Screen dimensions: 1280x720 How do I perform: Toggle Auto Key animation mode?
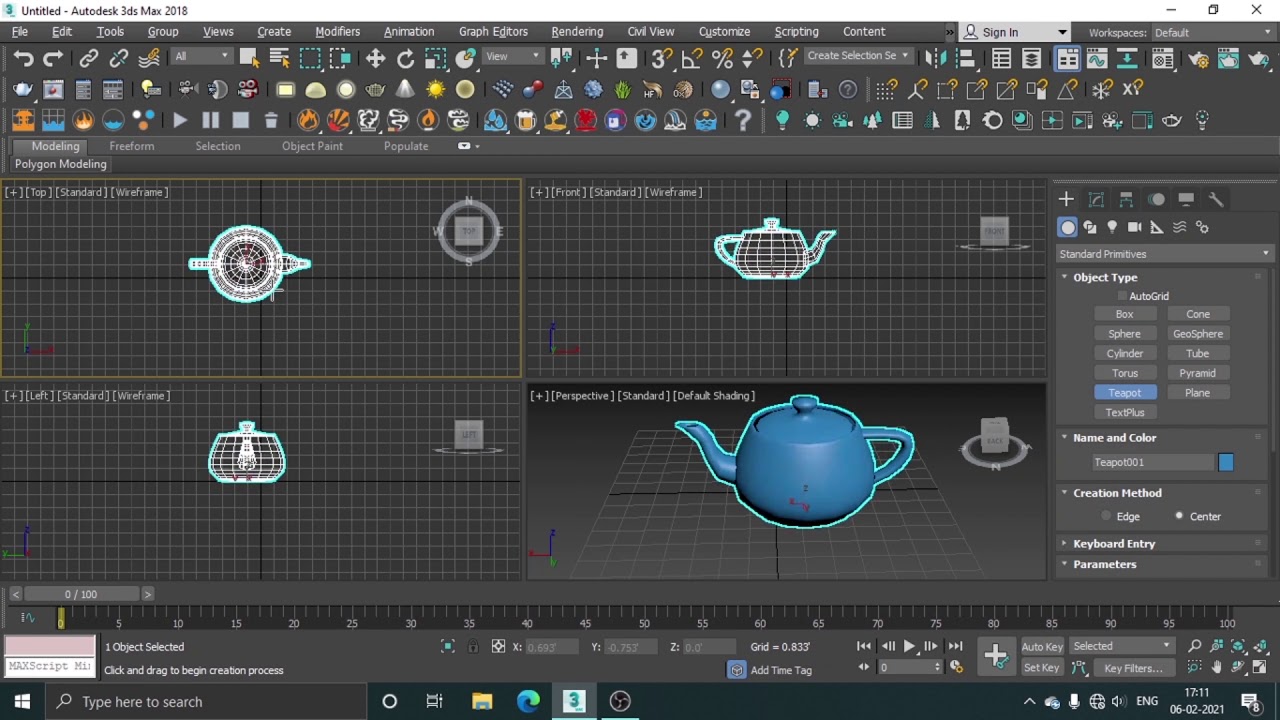(1042, 647)
